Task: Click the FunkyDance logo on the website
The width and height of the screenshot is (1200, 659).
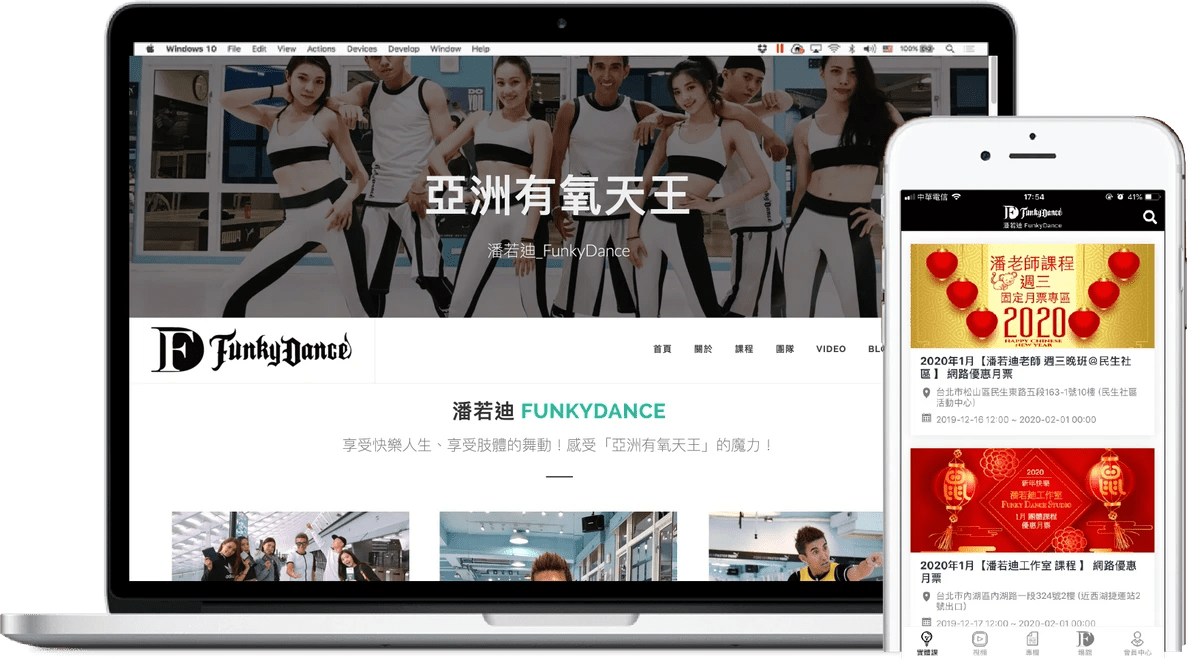Action: click(251, 350)
